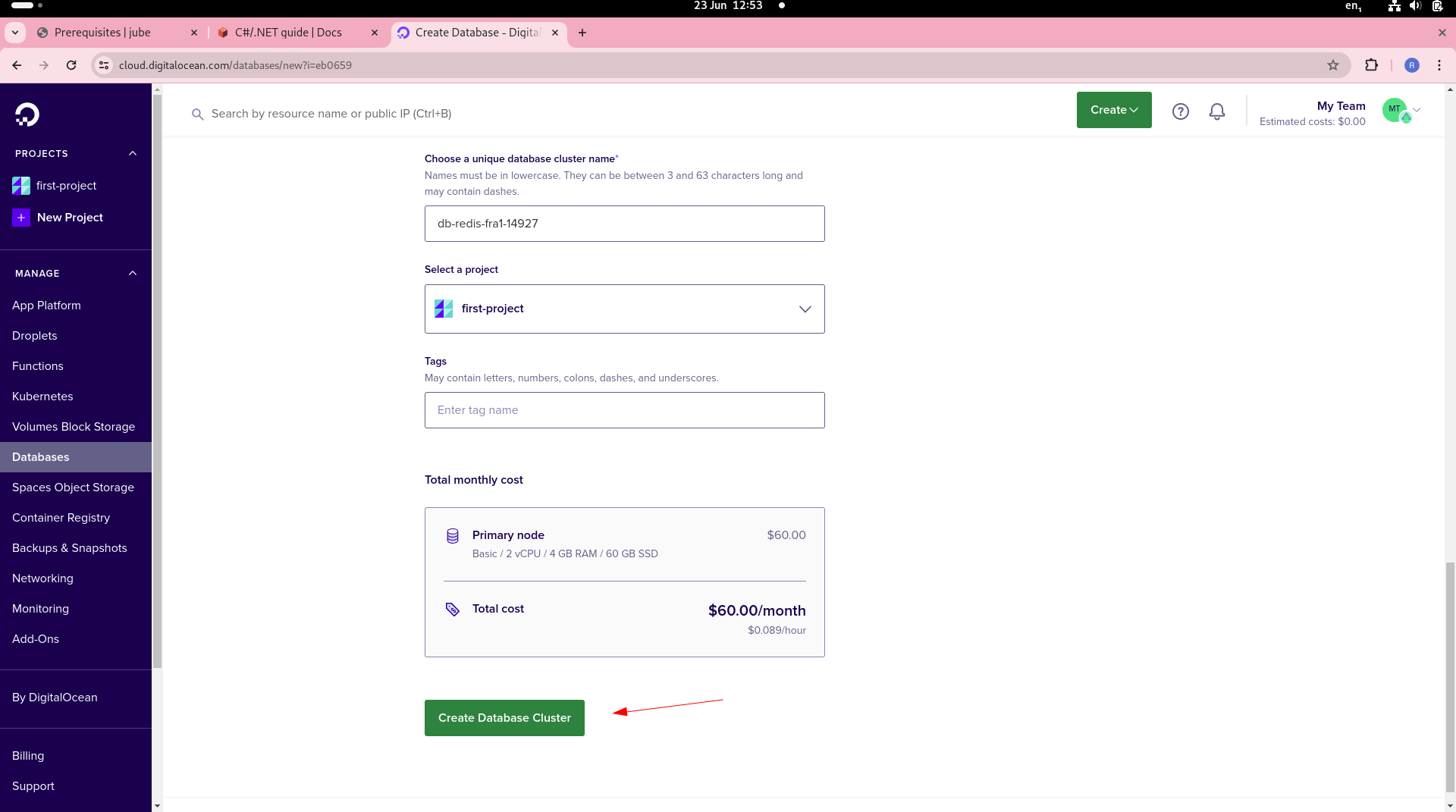
Task: Collapse the MANAGE section
Action: point(133,274)
